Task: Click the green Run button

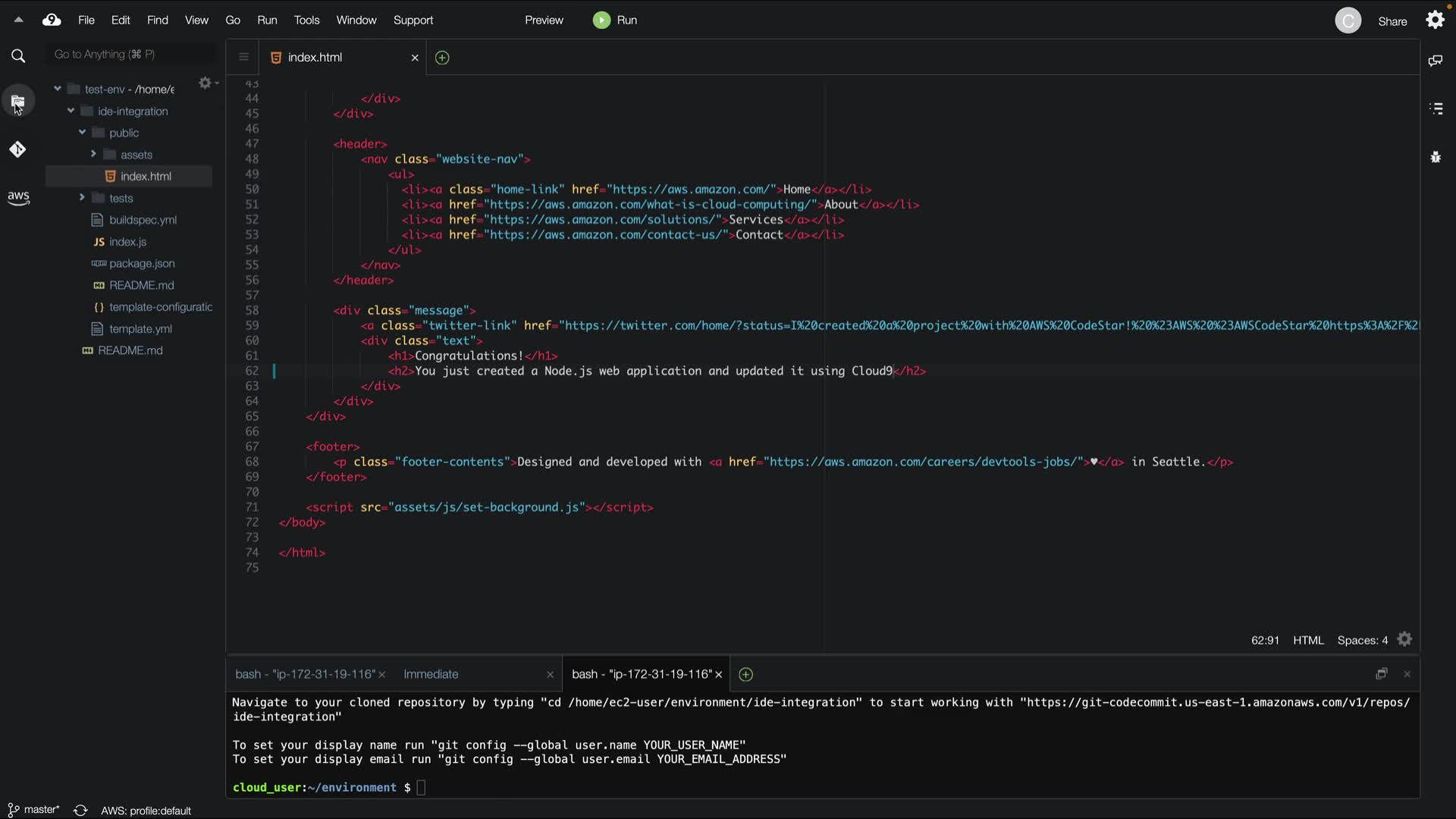Action: coord(615,20)
